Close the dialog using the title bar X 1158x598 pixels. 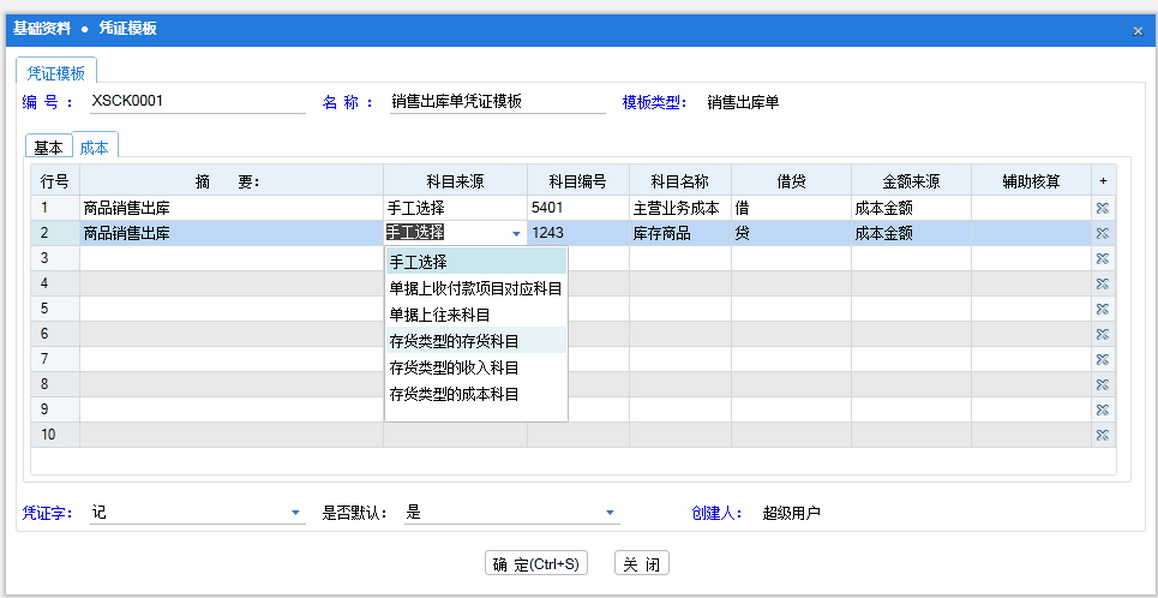[1137, 31]
